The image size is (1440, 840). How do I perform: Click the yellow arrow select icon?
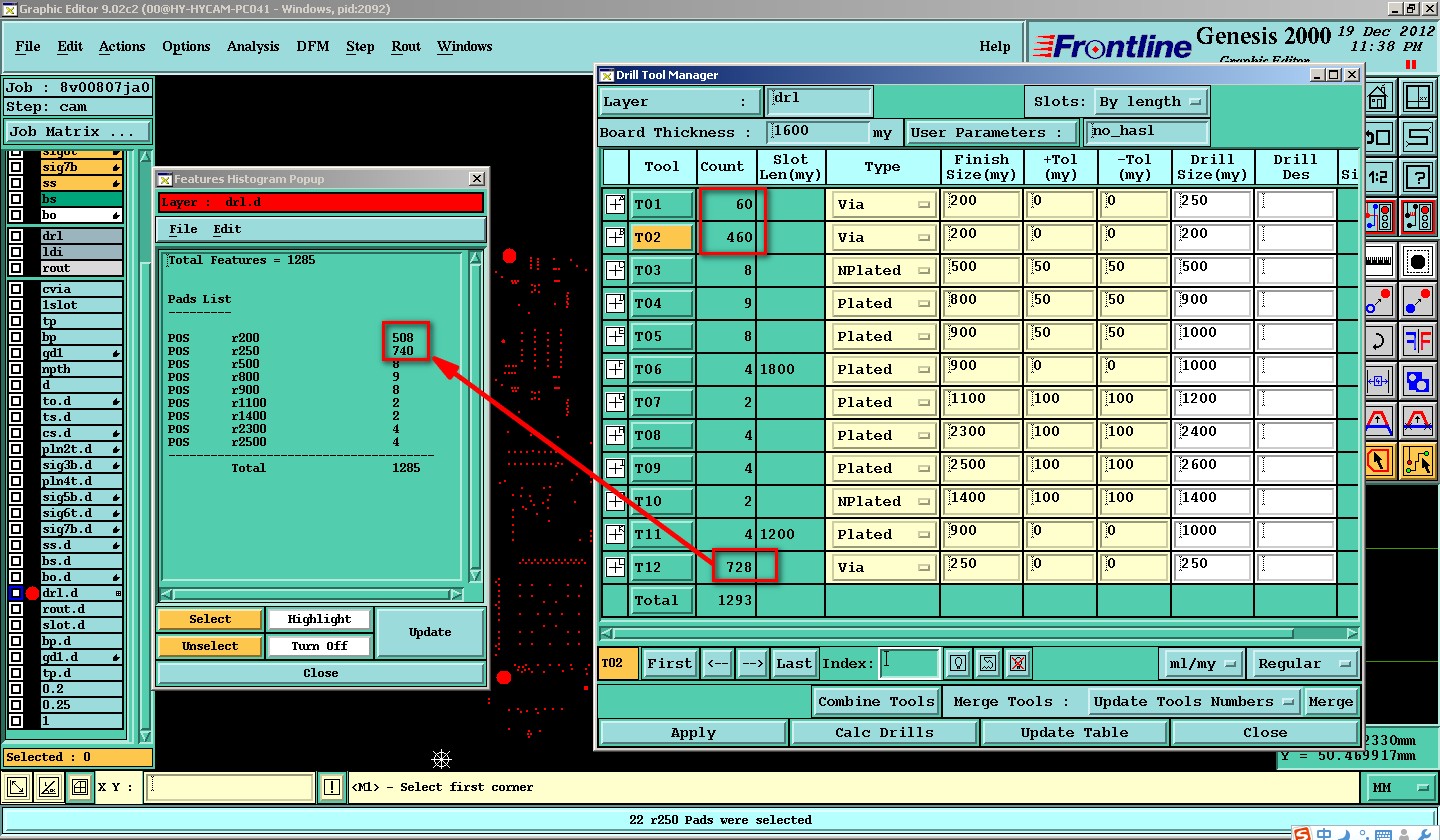[x=1379, y=460]
